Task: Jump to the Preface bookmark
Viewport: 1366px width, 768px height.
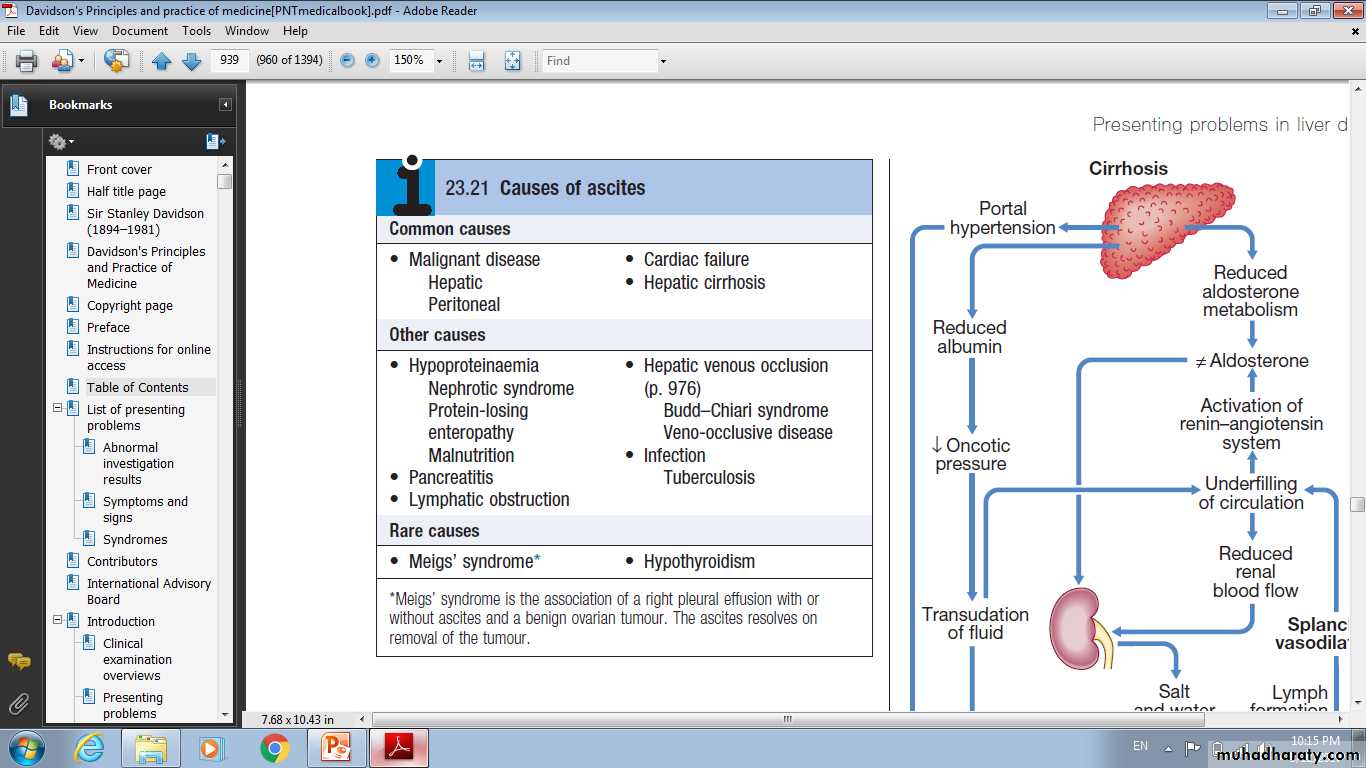Action: pos(108,327)
